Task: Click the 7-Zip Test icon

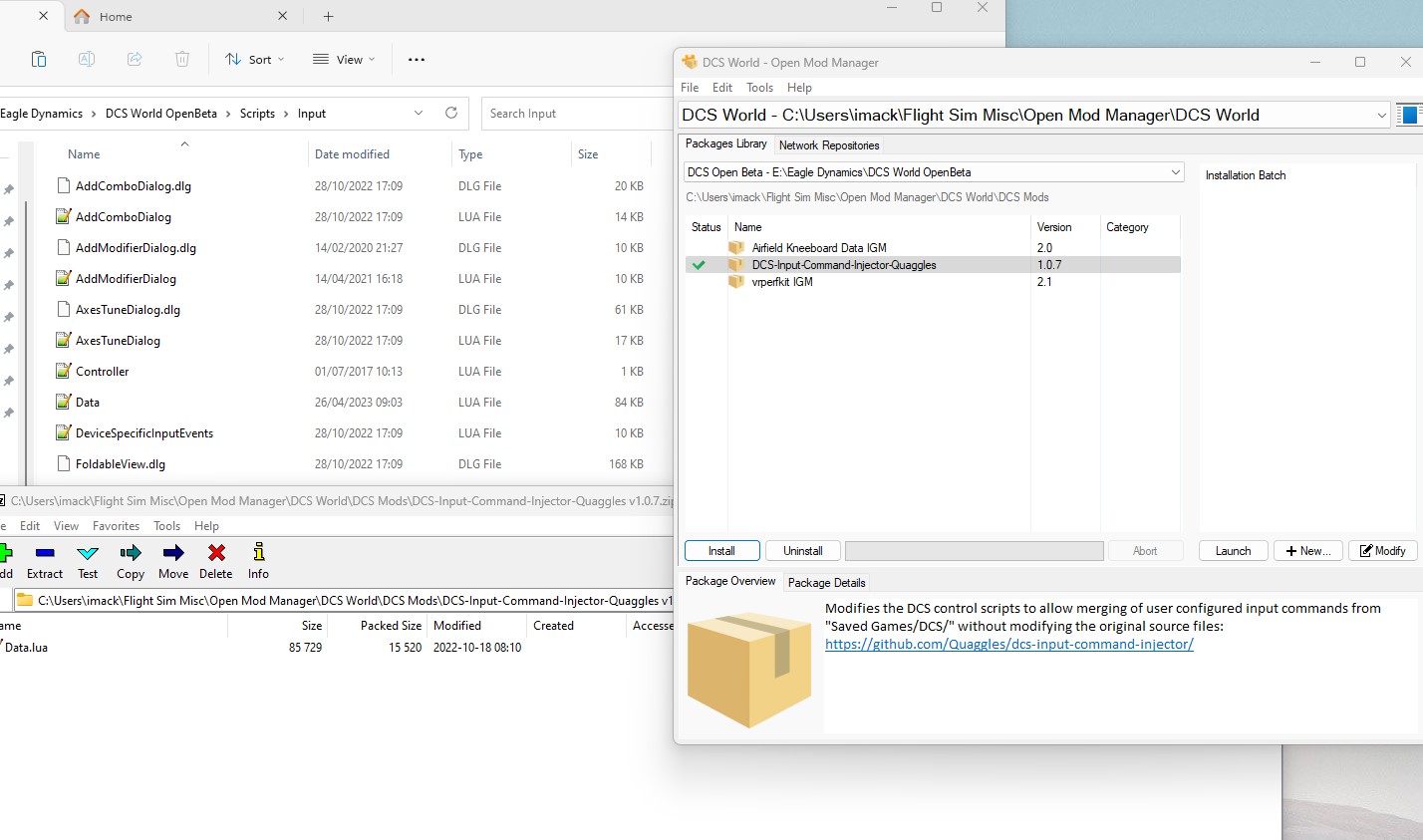Action: tap(88, 553)
